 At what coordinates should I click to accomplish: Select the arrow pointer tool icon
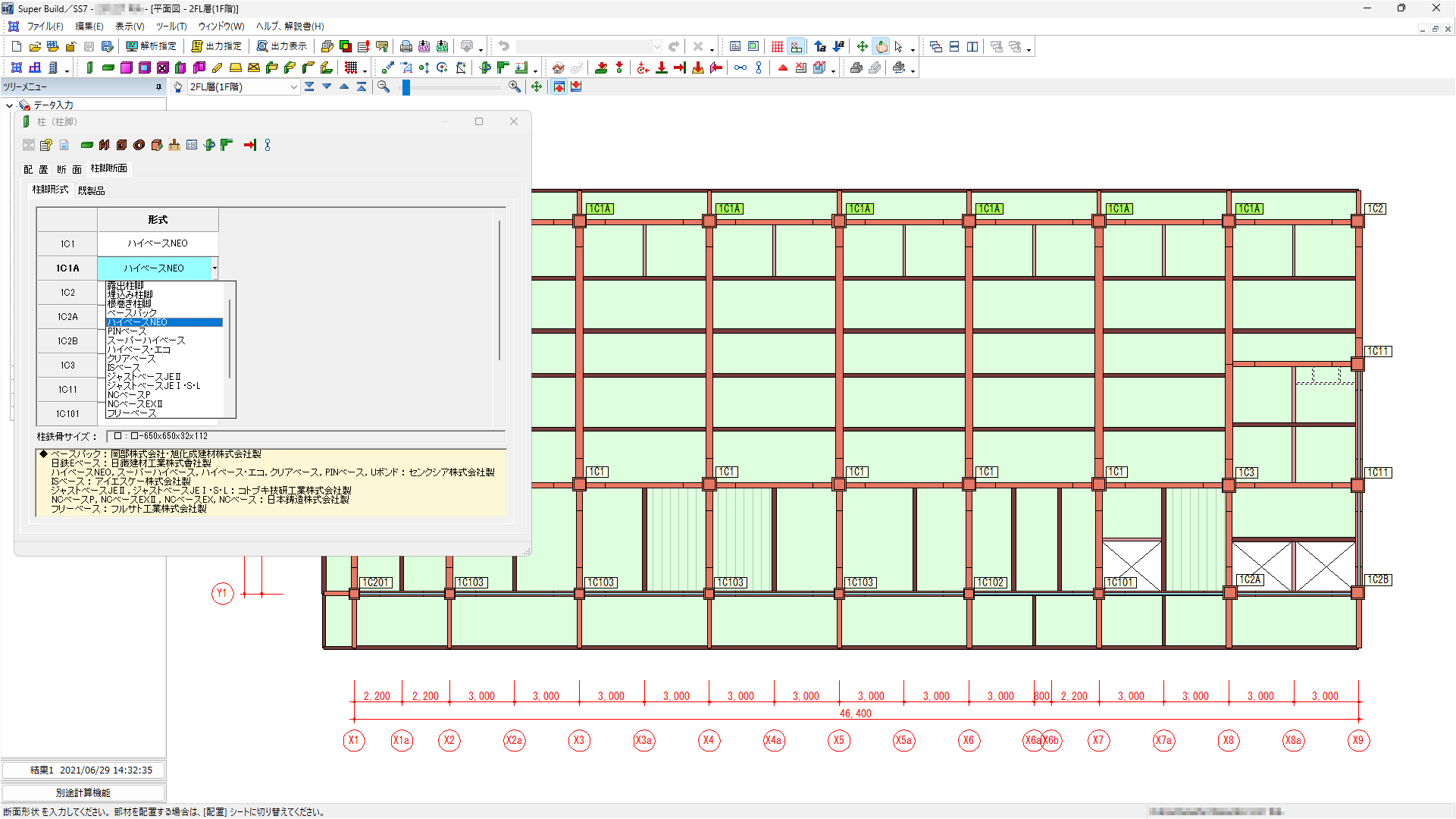coord(899,46)
